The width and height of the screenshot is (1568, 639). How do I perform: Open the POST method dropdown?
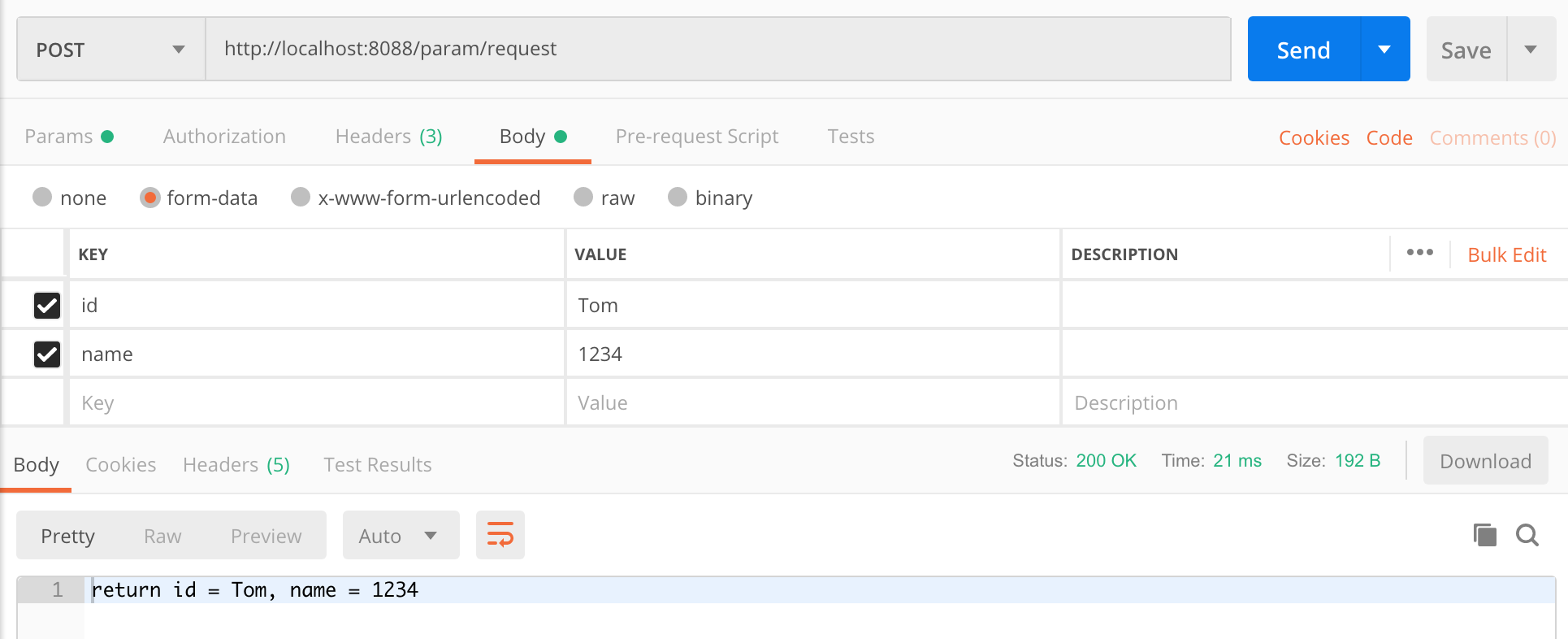pos(111,50)
